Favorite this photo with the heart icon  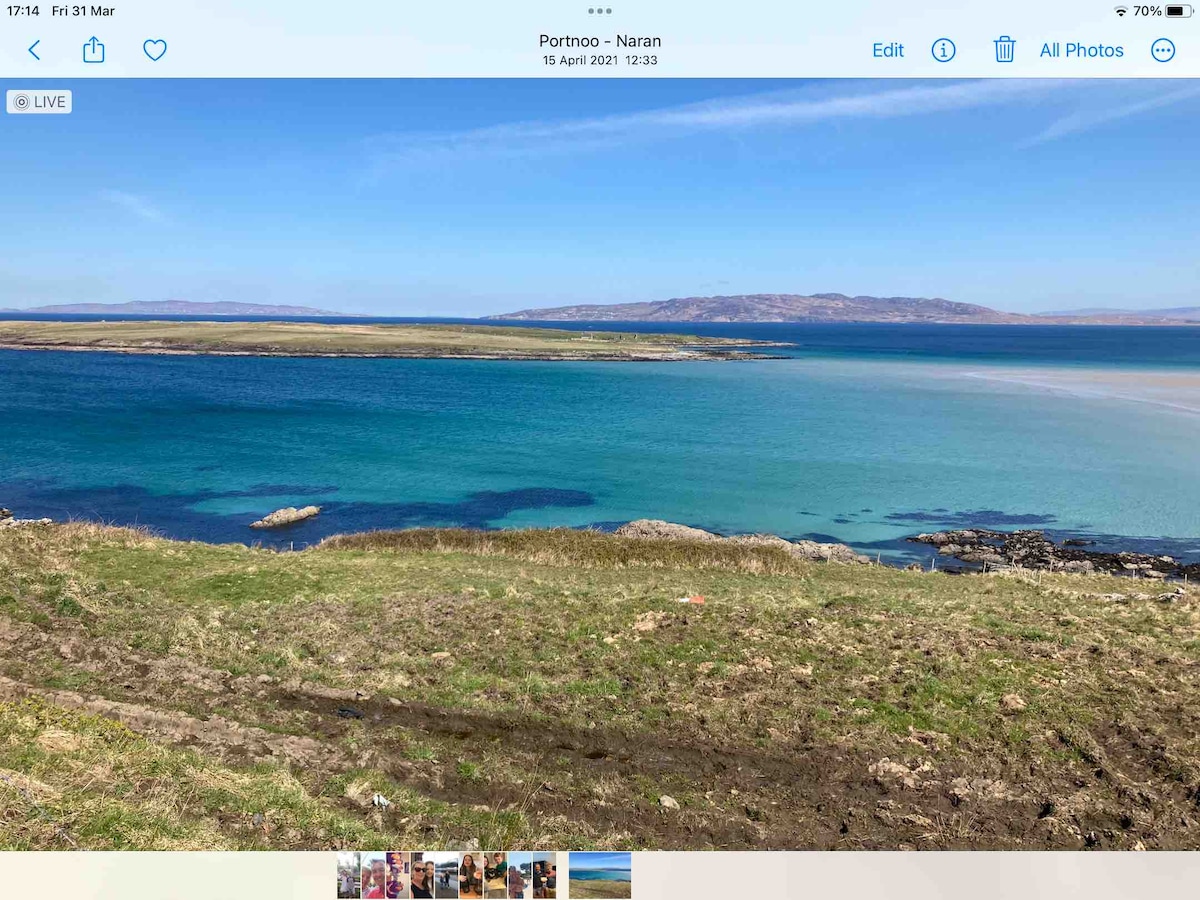(155, 50)
